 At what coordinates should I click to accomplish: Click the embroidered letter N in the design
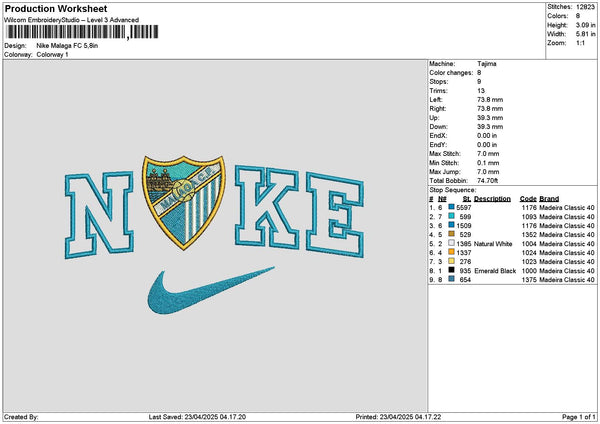point(99,215)
